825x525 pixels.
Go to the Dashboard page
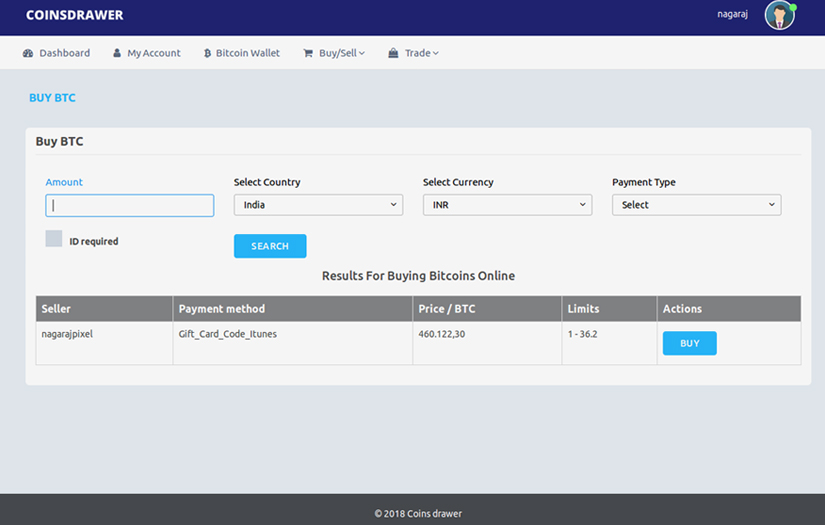pos(56,53)
